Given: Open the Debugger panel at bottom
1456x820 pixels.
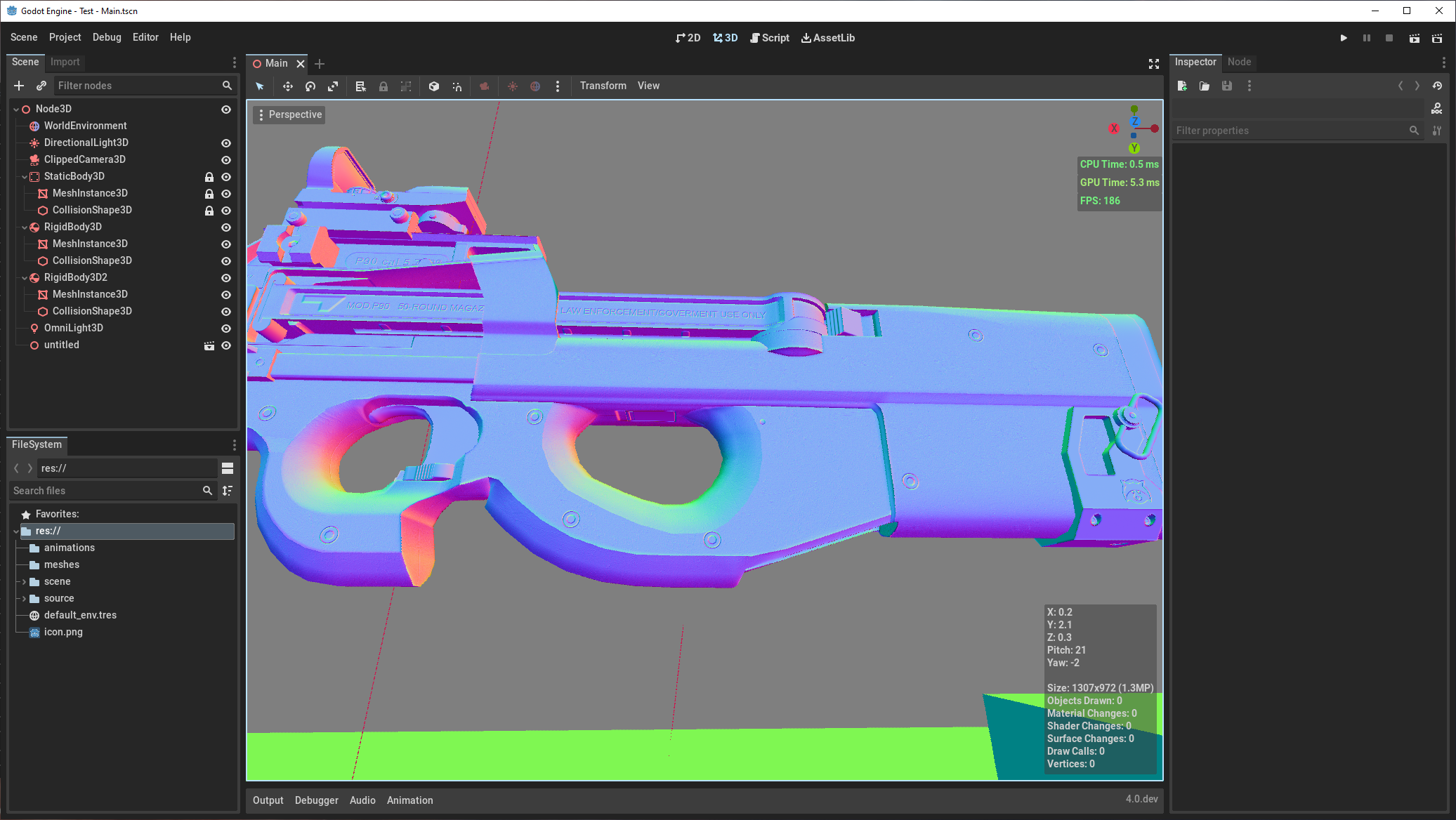Looking at the screenshot, I should tap(316, 800).
